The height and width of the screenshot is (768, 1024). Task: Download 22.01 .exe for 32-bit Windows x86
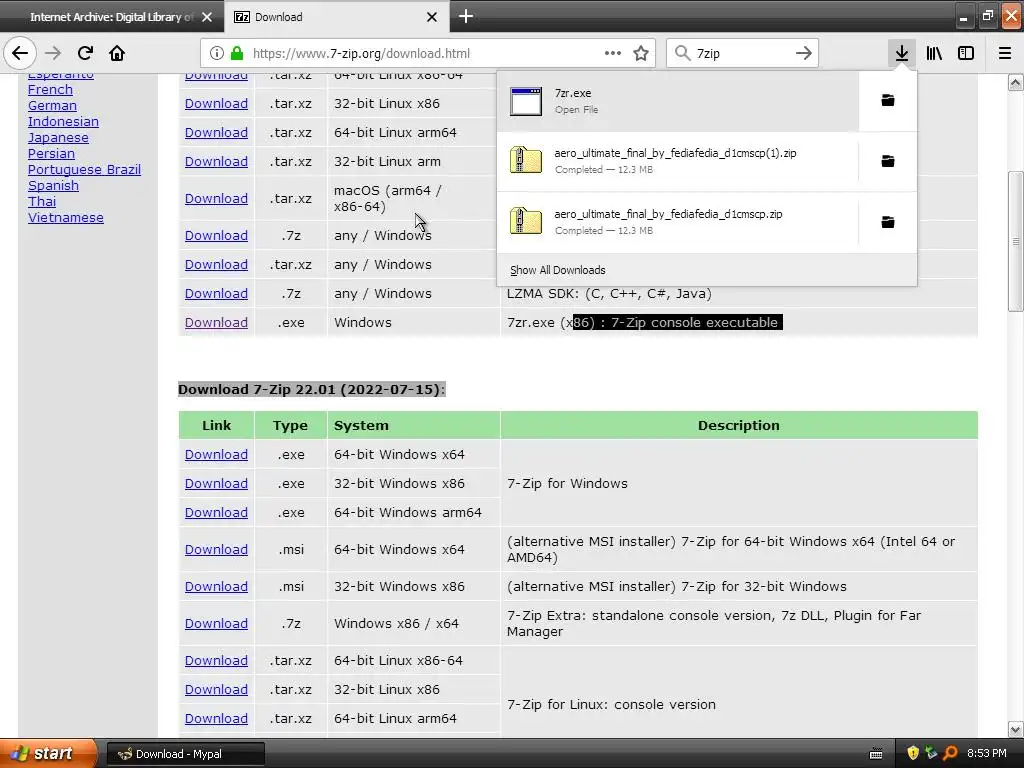[x=216, y=483]
